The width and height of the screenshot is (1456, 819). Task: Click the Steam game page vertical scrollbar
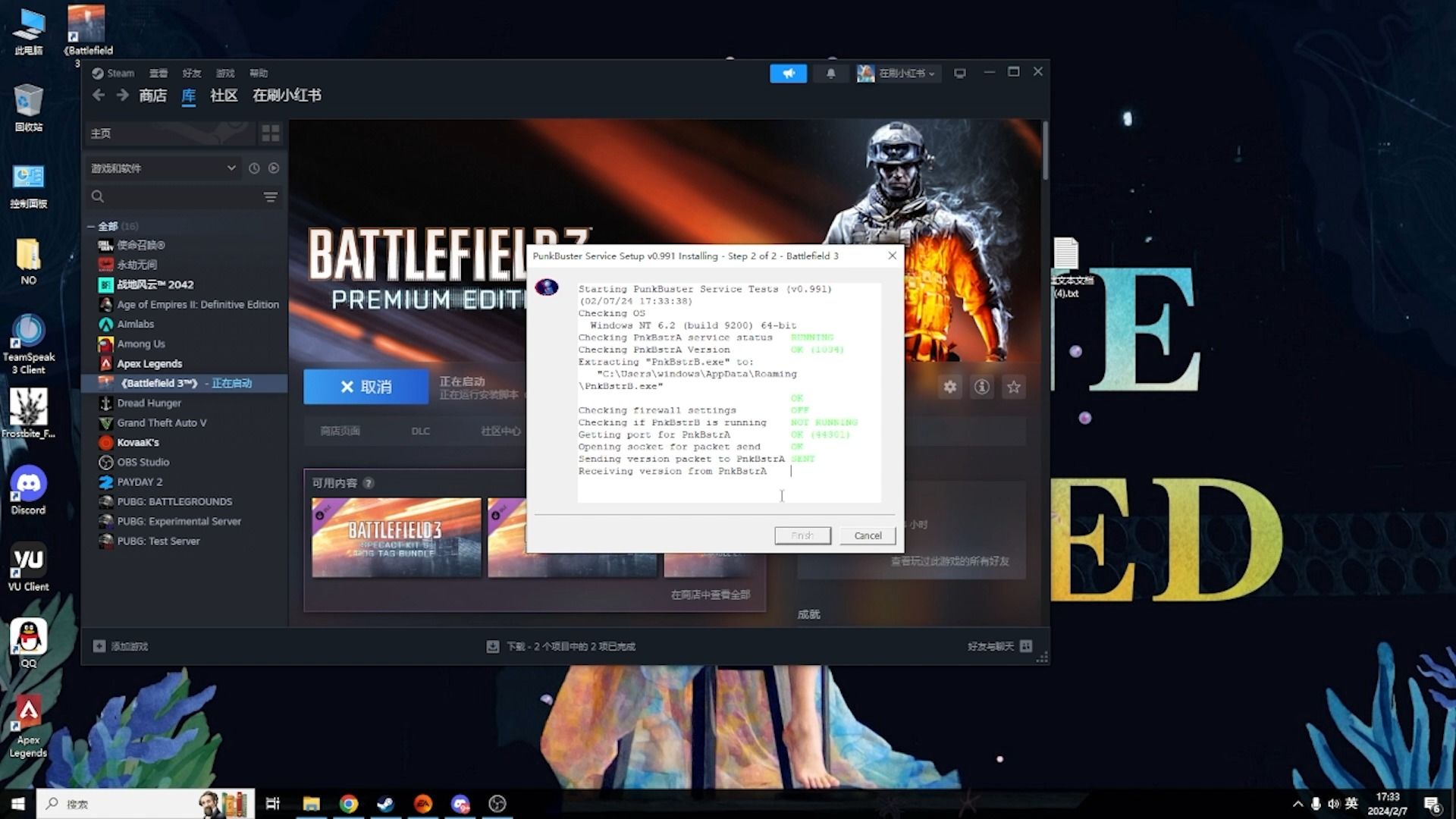(x=1045, y=152)
